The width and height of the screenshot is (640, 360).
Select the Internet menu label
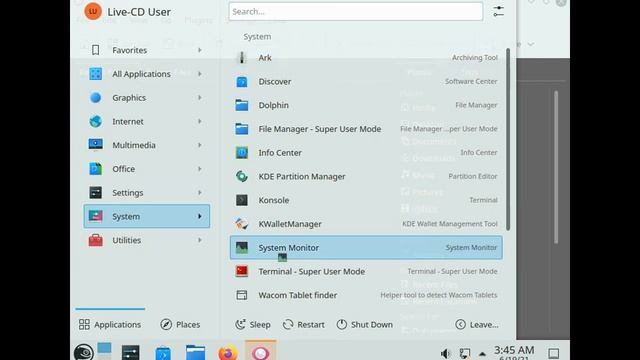click(128, 122)
